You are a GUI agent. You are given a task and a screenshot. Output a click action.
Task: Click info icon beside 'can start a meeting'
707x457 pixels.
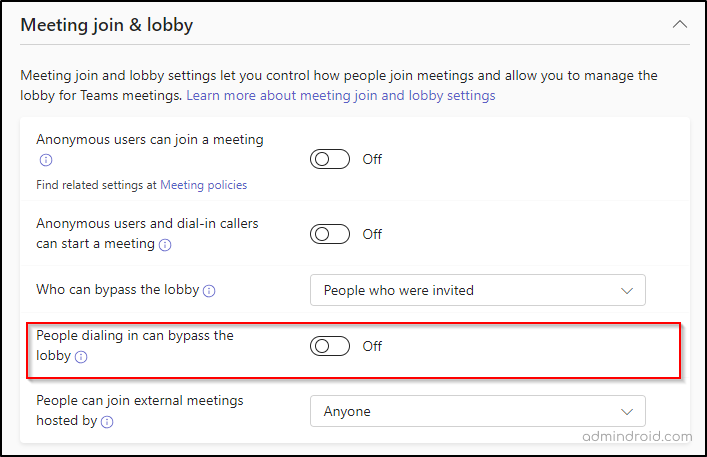165,244
